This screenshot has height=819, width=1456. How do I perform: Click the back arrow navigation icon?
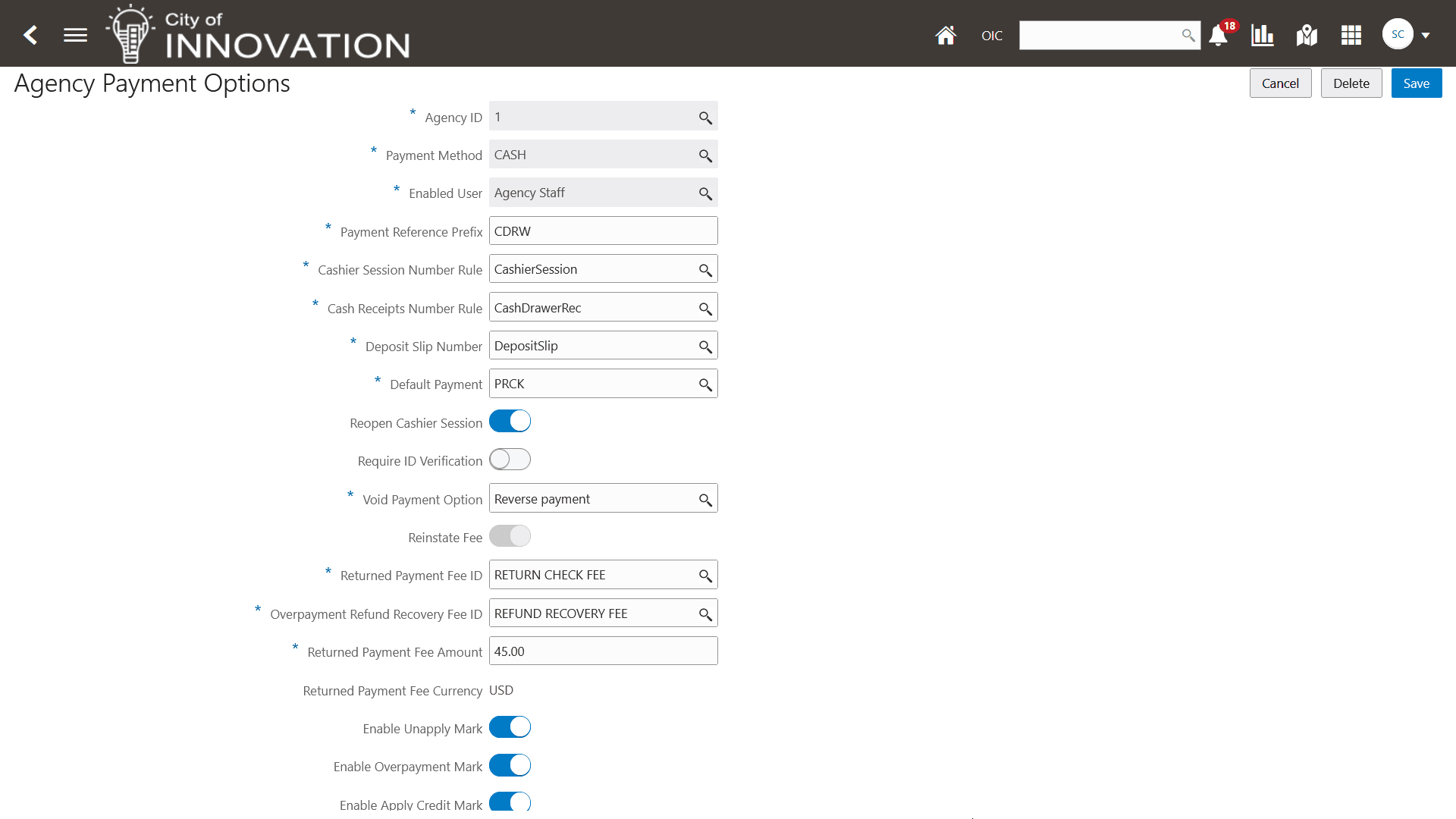coord(30,35)
